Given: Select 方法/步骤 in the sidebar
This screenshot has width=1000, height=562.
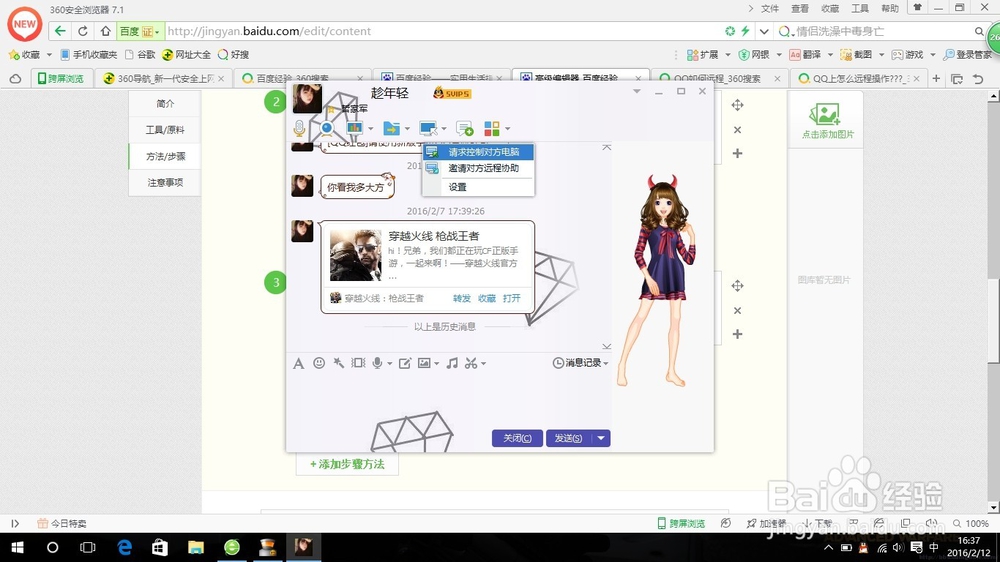Looking at the screenshot, I should (165, 156).
